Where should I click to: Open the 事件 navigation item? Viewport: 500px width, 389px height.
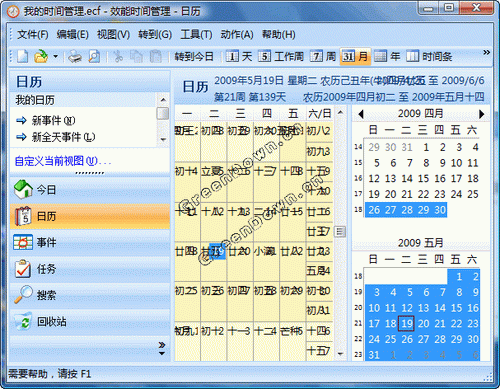(90, 242)
